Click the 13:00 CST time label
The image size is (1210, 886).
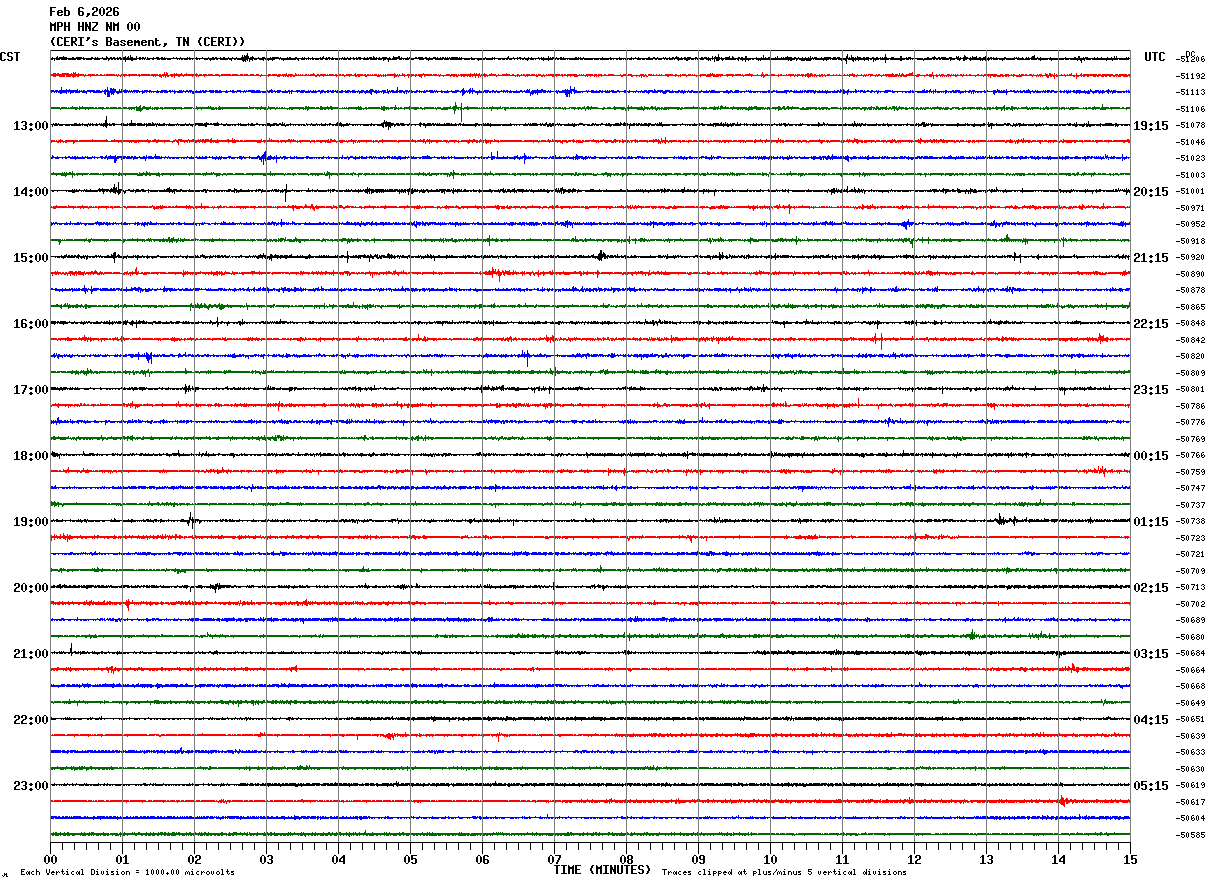(30, 126)
